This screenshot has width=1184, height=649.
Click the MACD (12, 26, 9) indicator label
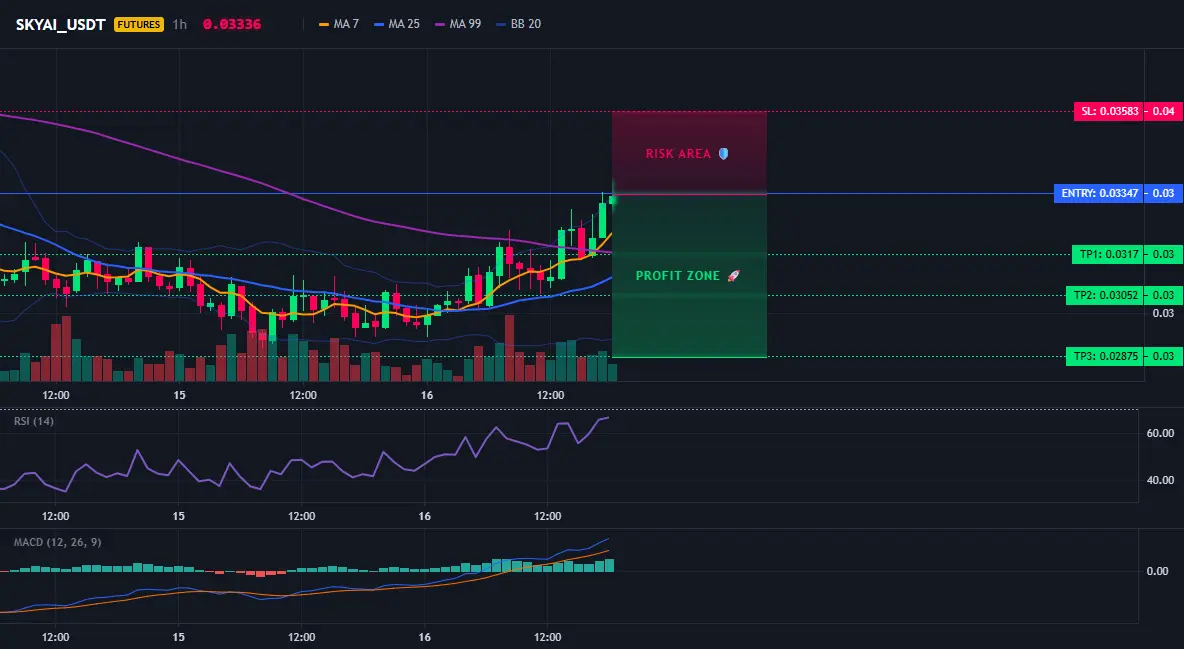(57, 542)
